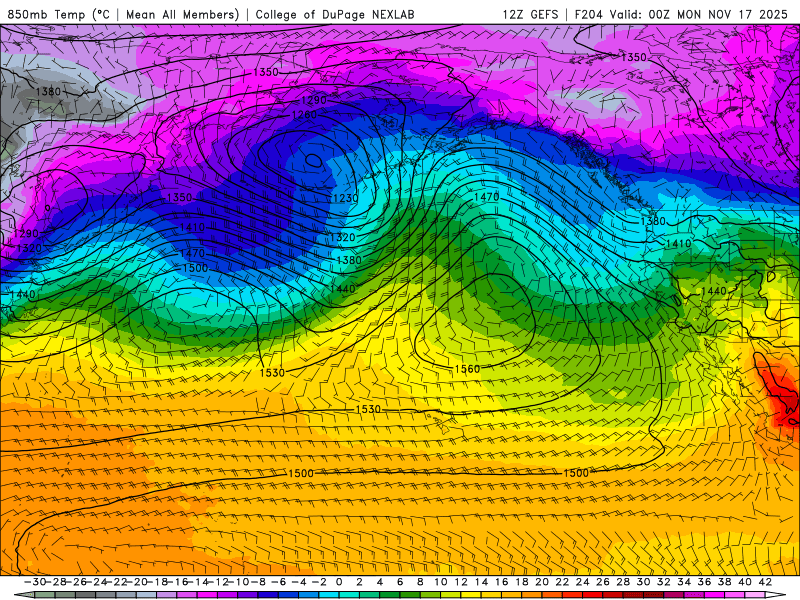
Task: Click the 38 value on the colorbar
Action: point(724,582)
